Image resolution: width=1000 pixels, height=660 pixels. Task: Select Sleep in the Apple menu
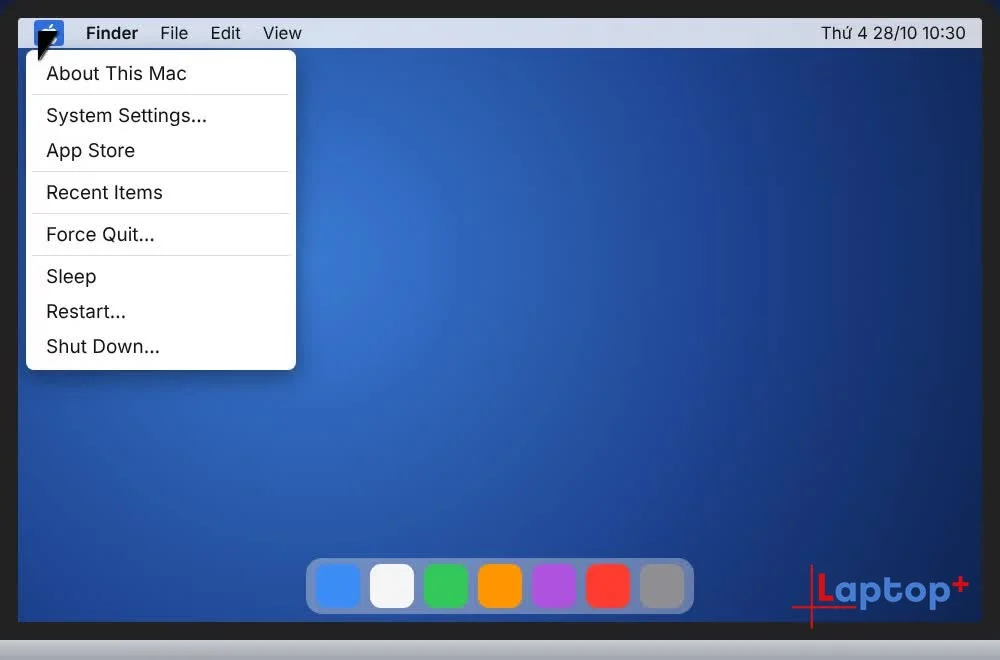click(161, 277)
